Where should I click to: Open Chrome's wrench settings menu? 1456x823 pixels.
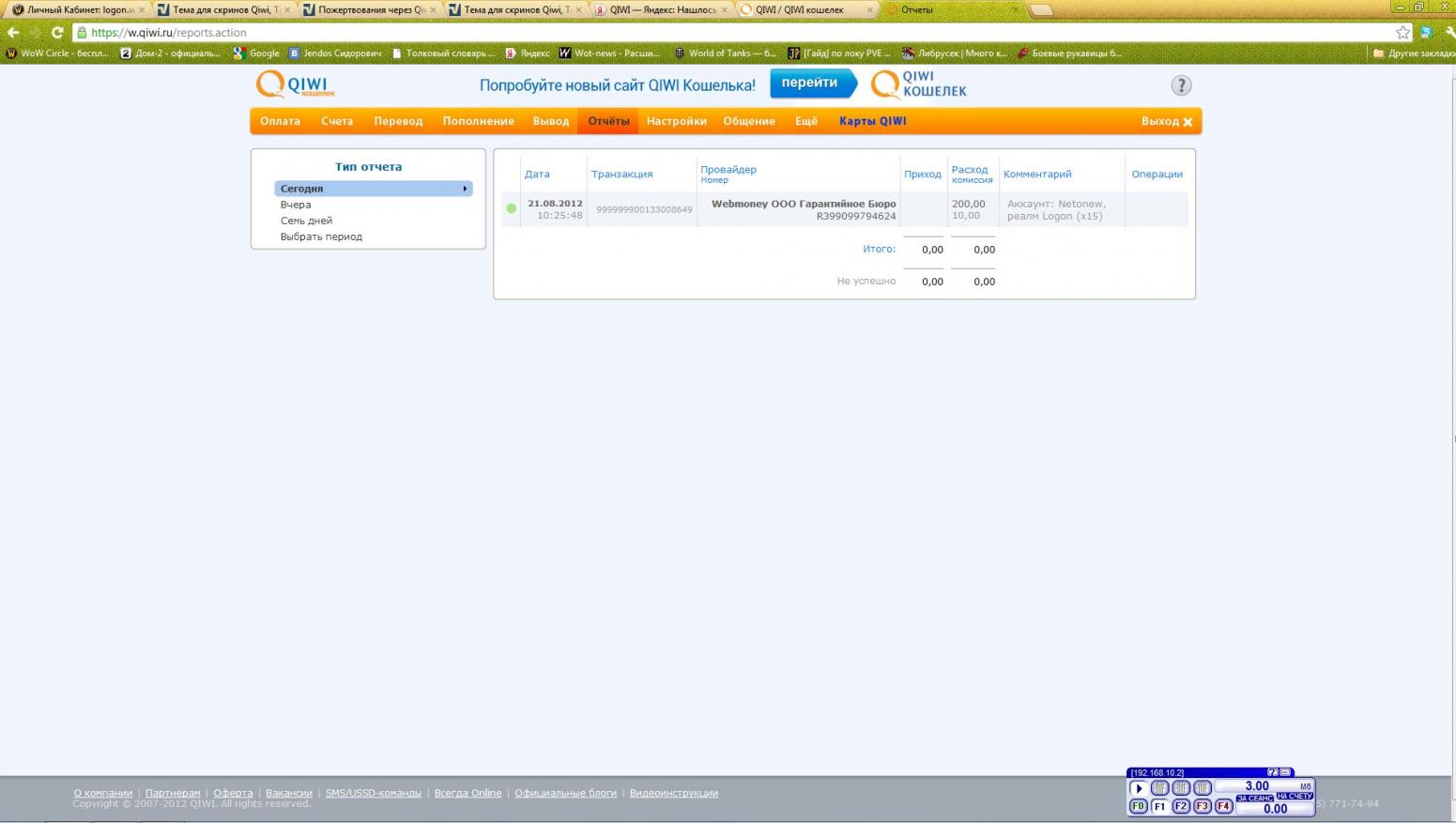tap(1448, 33)
